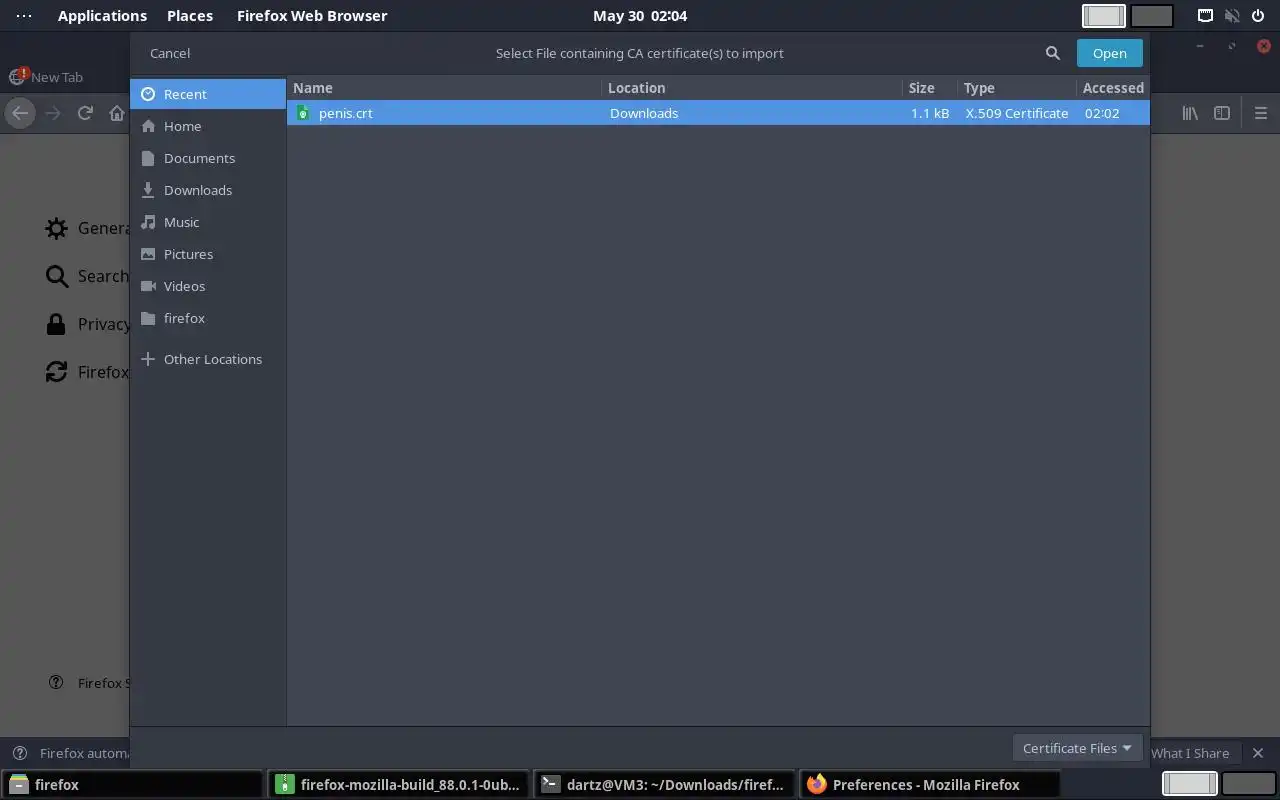Sort files by Name column header

click(444, 88)
